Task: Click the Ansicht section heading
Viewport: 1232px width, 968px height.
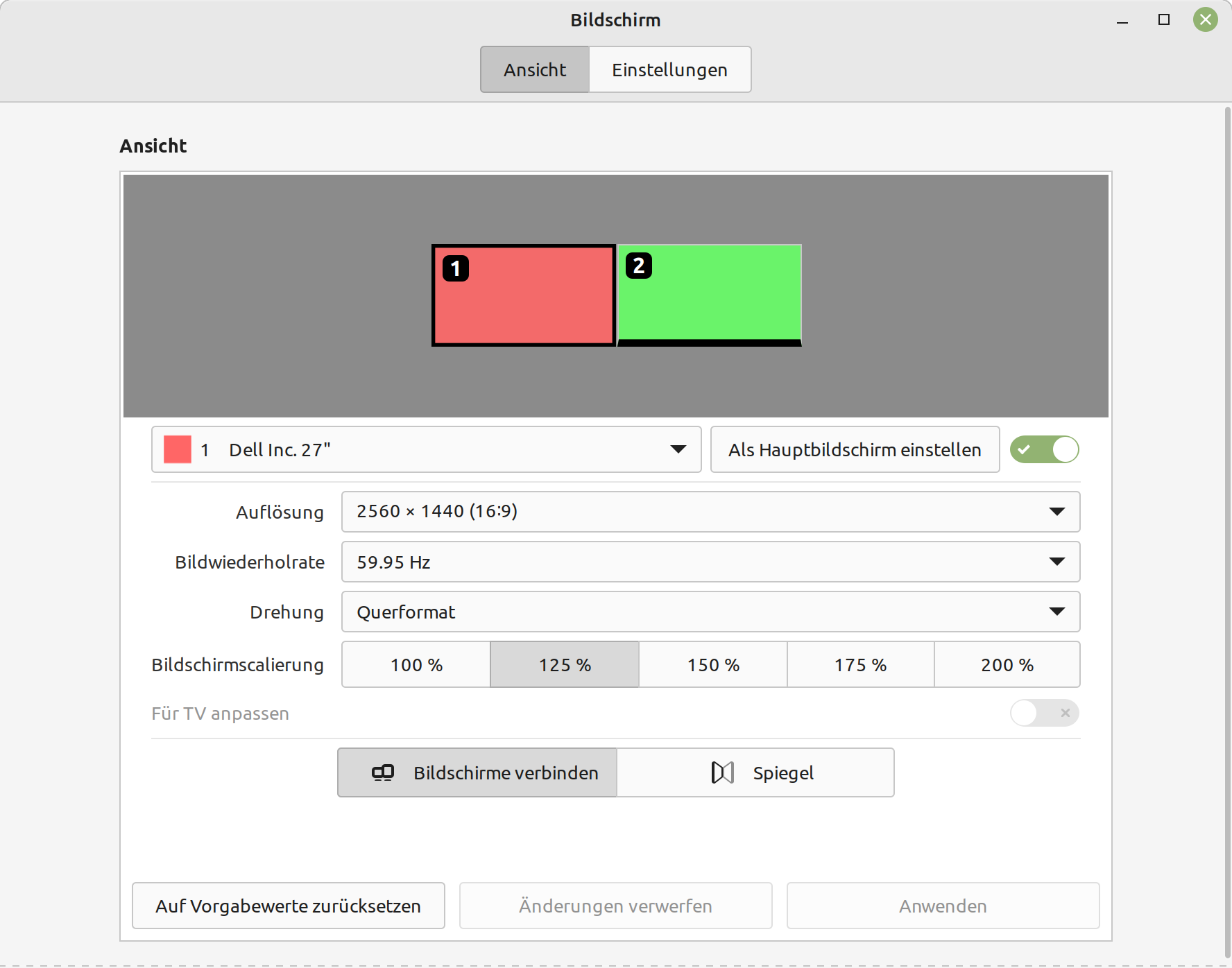Action: point(153,146)
